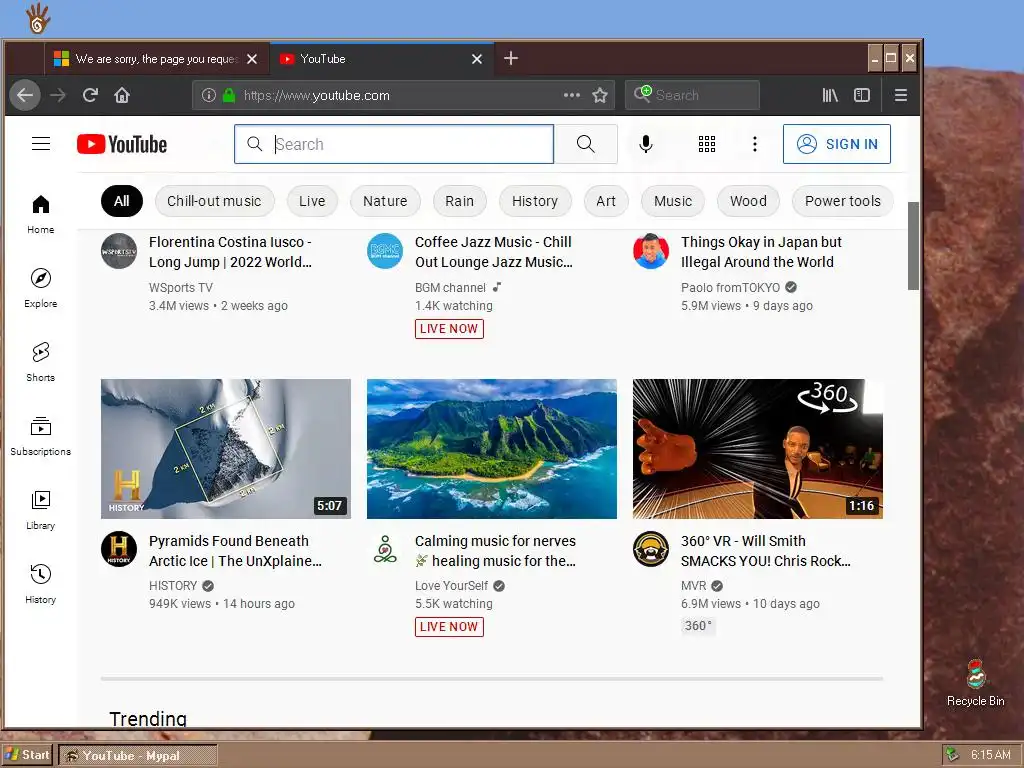Select the Chill-out music chip
This screenshot has height=768, width=1024.
pos(214,201)
